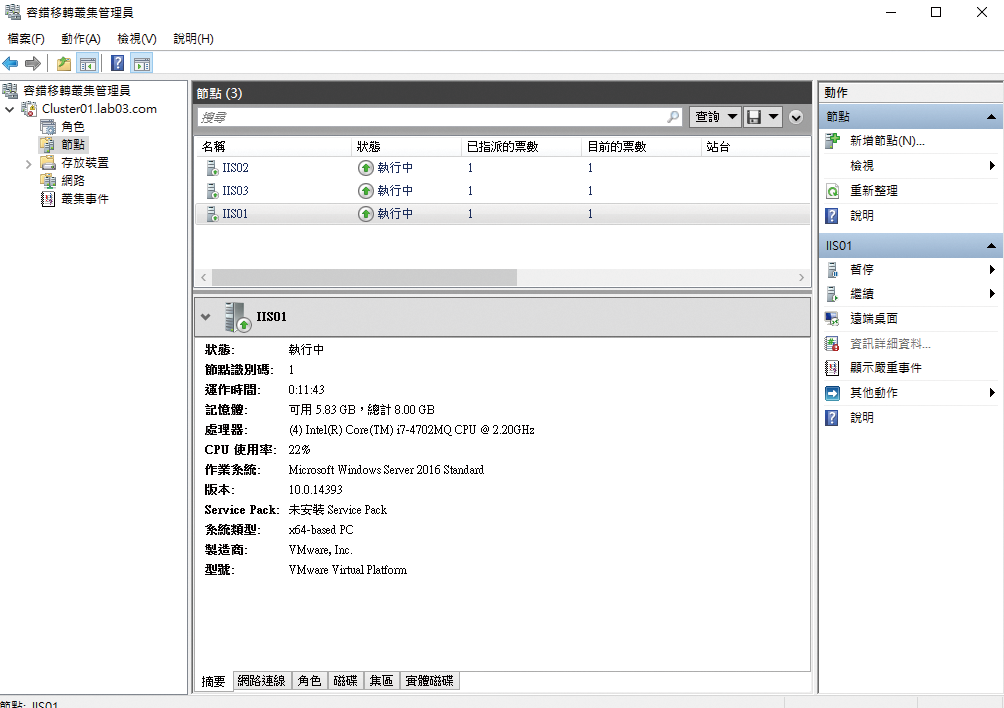This screenshot has width=1004, height=708.
Task: Click 遠端桌面 action
Action: (x=873, y=319)
